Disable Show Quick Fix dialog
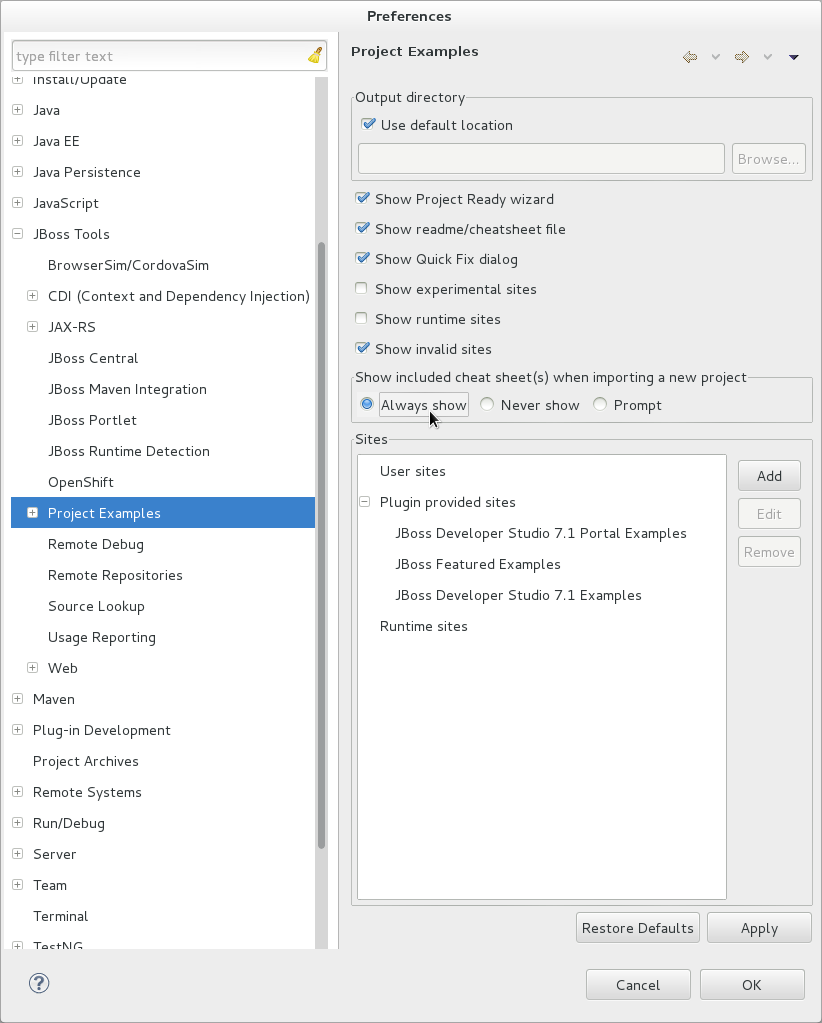The image size is (822, 1023). [361, 258]
